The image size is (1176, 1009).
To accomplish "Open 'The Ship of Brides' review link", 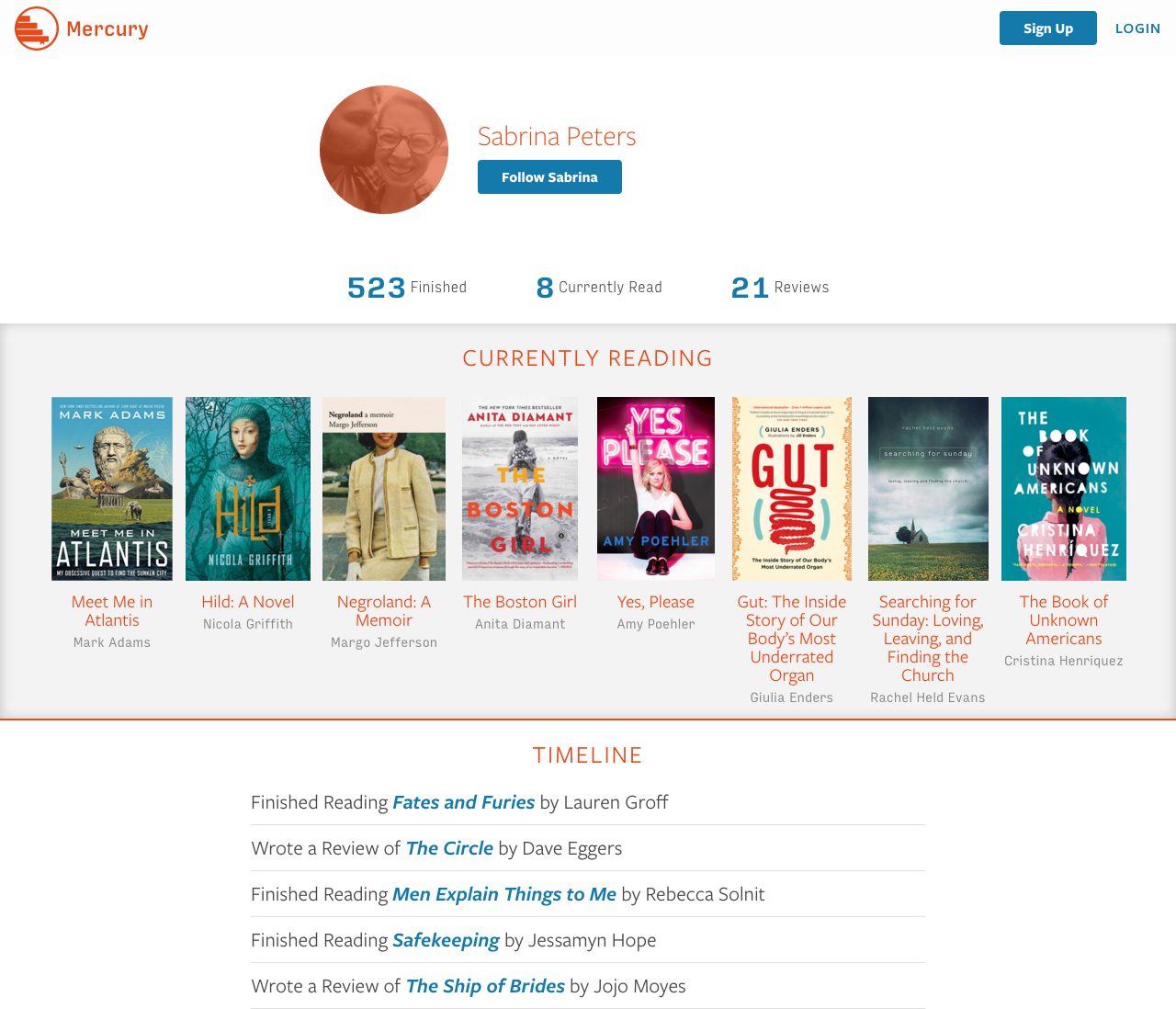I will coord(486,986).
